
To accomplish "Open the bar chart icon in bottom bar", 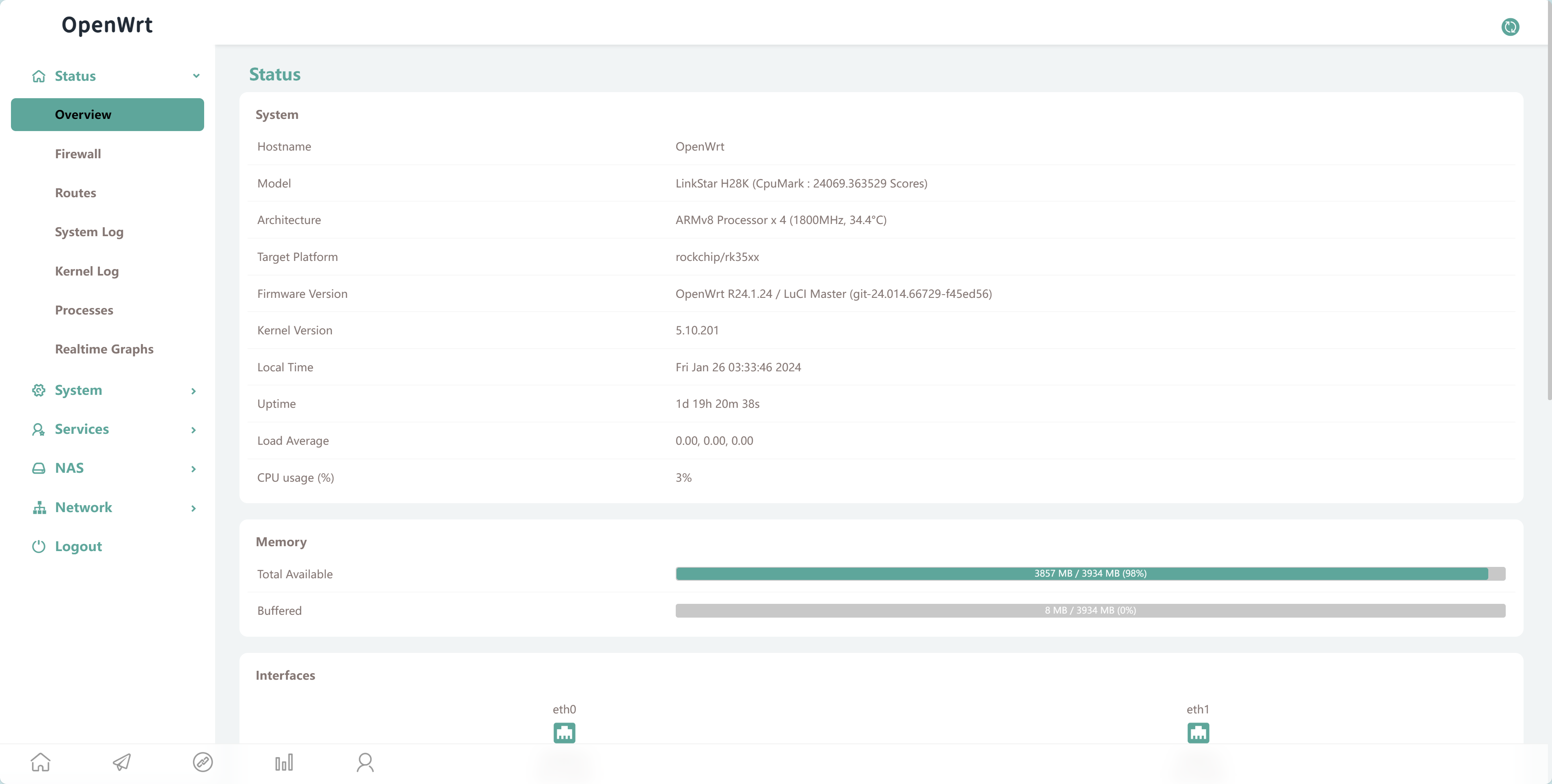I will click(284, 762).
